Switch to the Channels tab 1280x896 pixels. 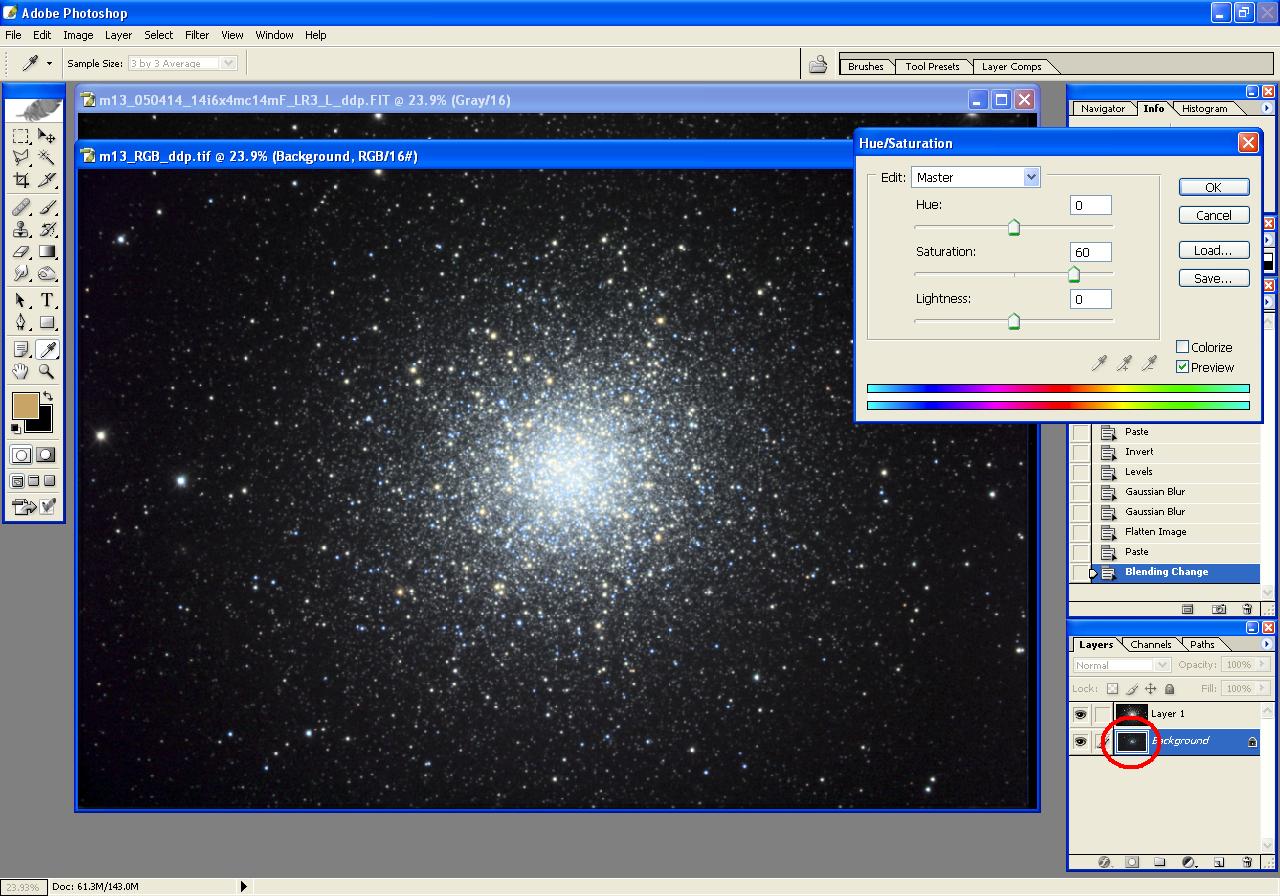tap(1150, 645)
